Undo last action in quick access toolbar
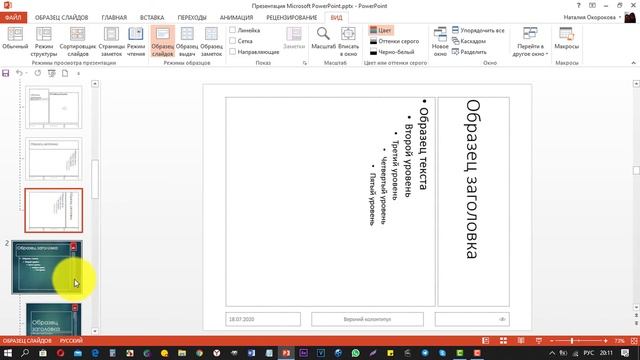 (x=19, y=73)
